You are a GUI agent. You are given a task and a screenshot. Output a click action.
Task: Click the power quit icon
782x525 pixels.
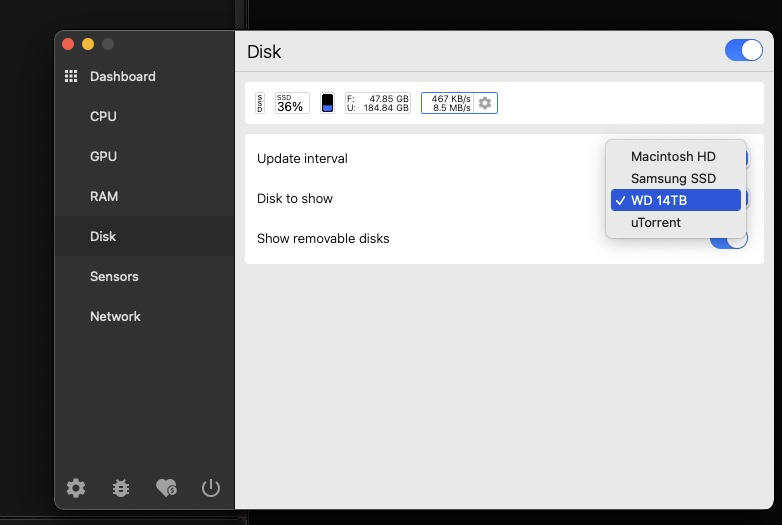[210, 488]
